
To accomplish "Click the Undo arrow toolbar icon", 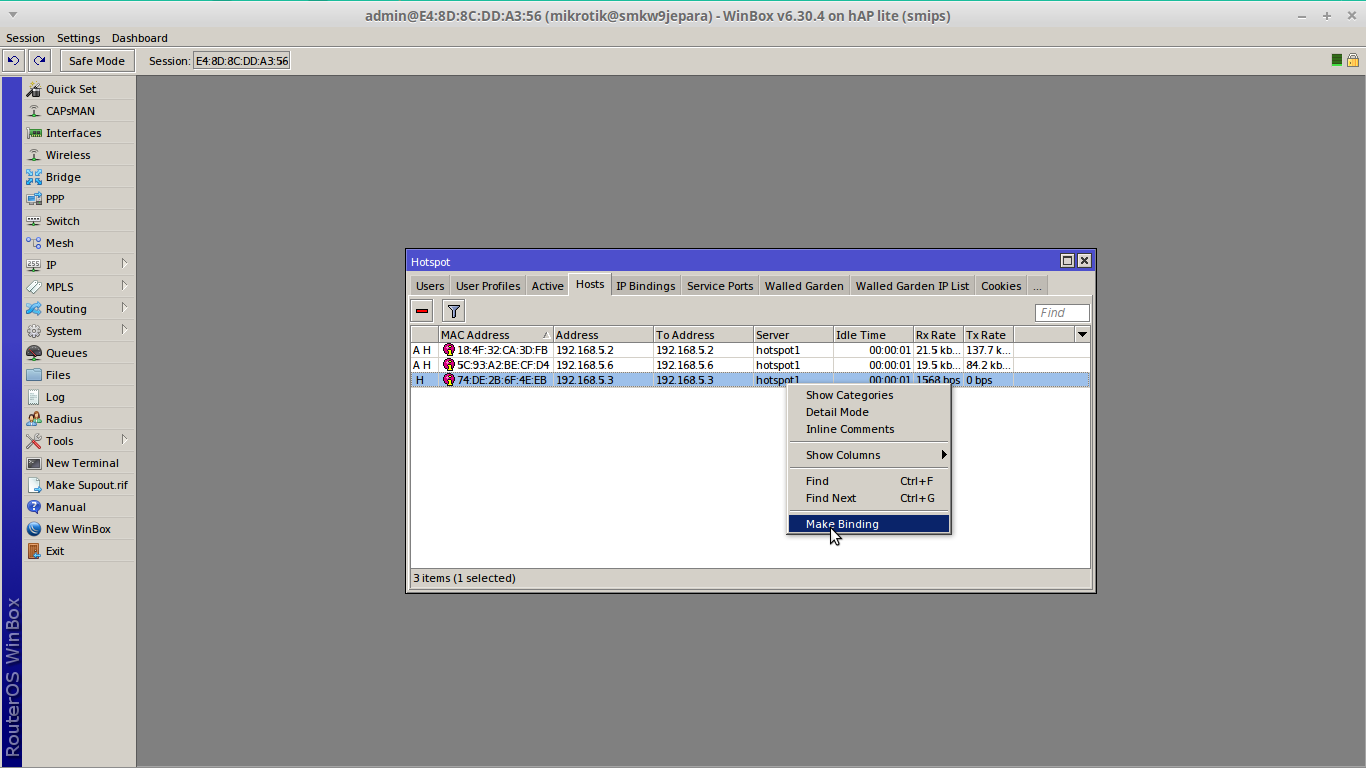I will click(13, 61).
